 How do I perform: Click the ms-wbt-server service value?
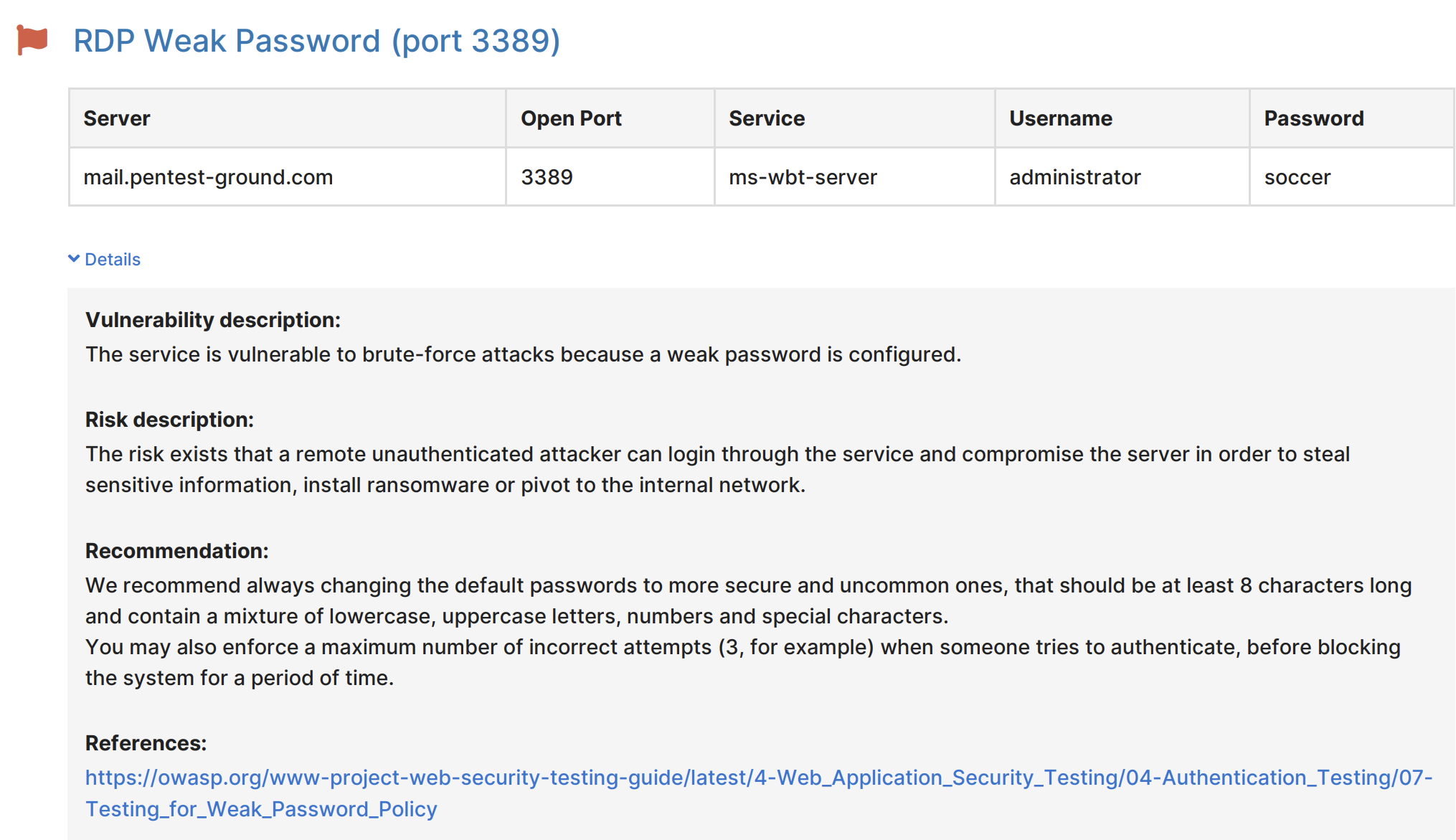coord(803,176)
